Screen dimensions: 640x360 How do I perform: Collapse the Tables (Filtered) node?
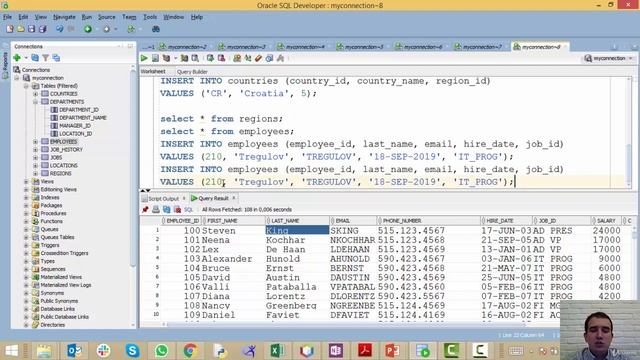tap(26, 86)
